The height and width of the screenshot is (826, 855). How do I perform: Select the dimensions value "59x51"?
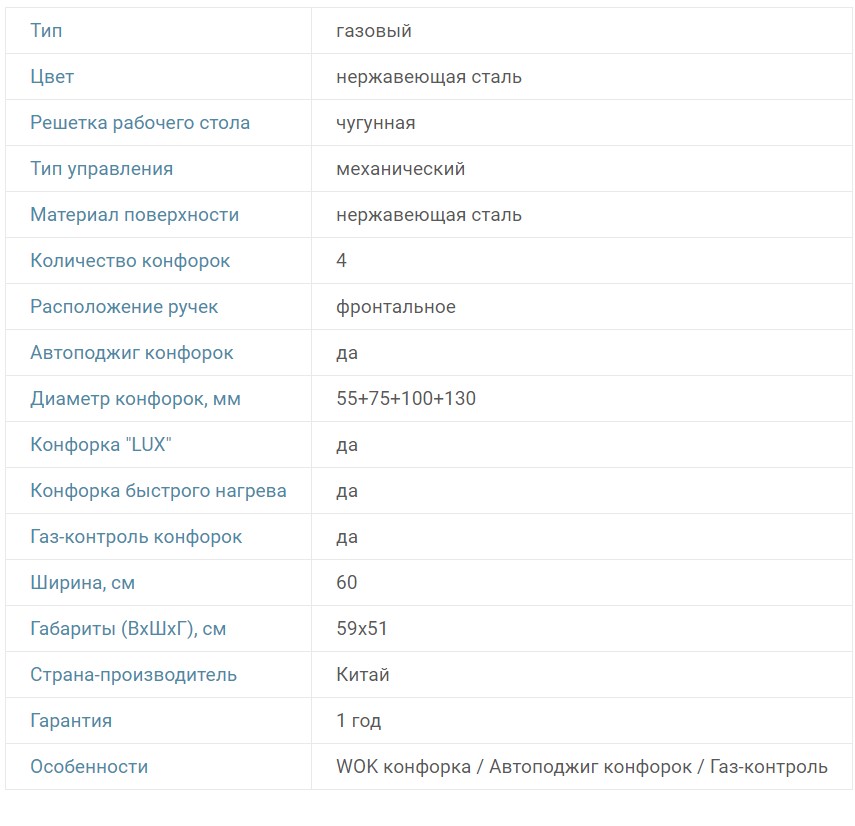(362, 629)
